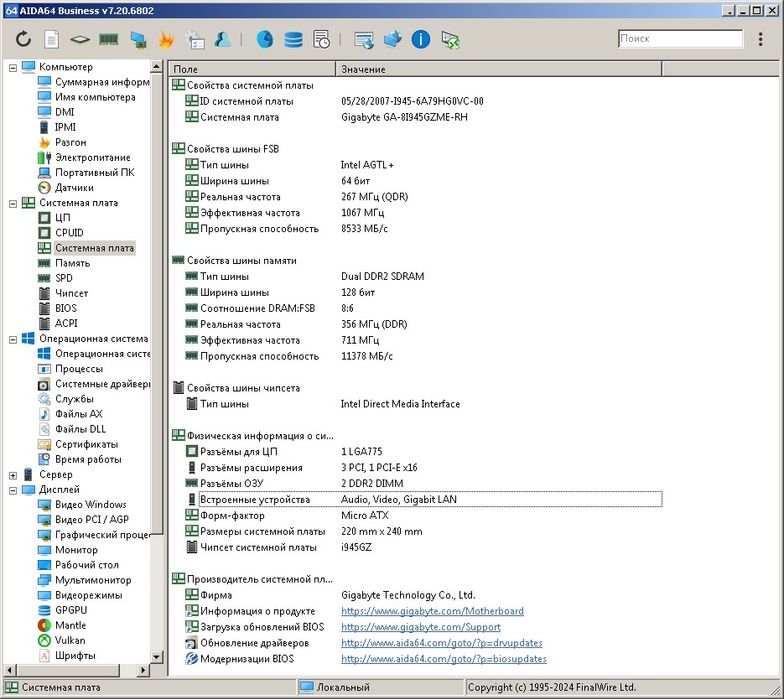Collapse the Системная плата tree branch
Screen dimensions: 784x699
pyautogui.click(x=13, y=204)
